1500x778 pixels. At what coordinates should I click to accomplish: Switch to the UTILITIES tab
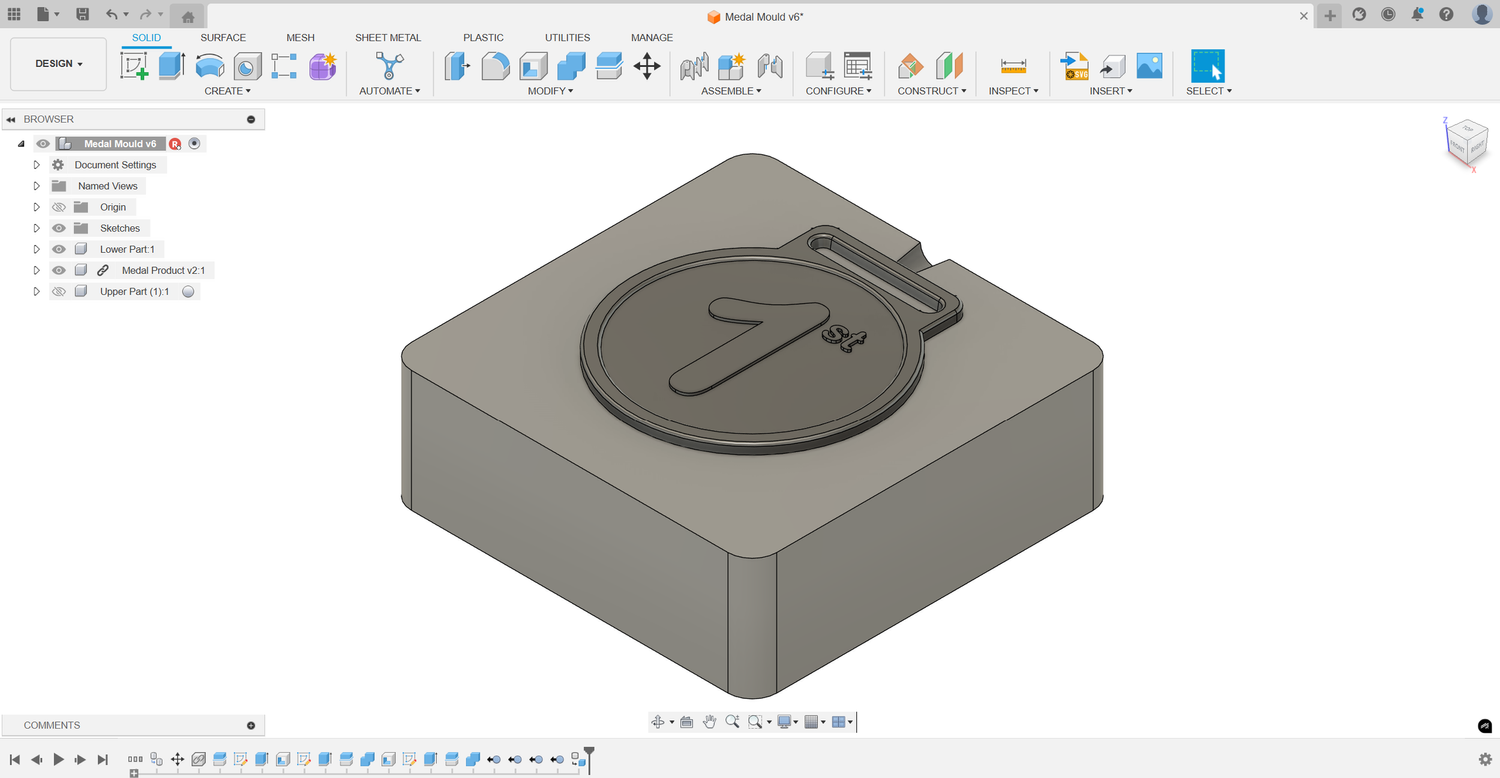coord(567,38)
